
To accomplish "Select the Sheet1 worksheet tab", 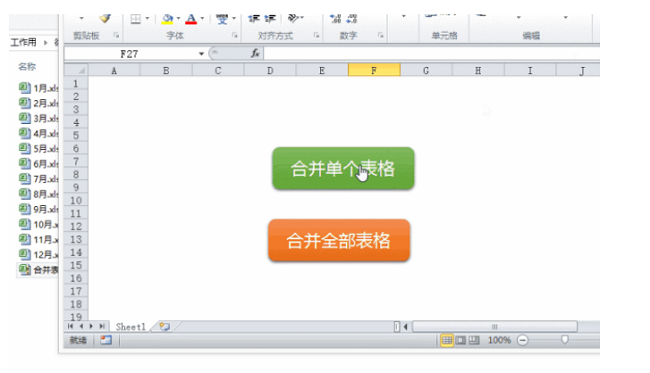I will [x=131, y=327].
